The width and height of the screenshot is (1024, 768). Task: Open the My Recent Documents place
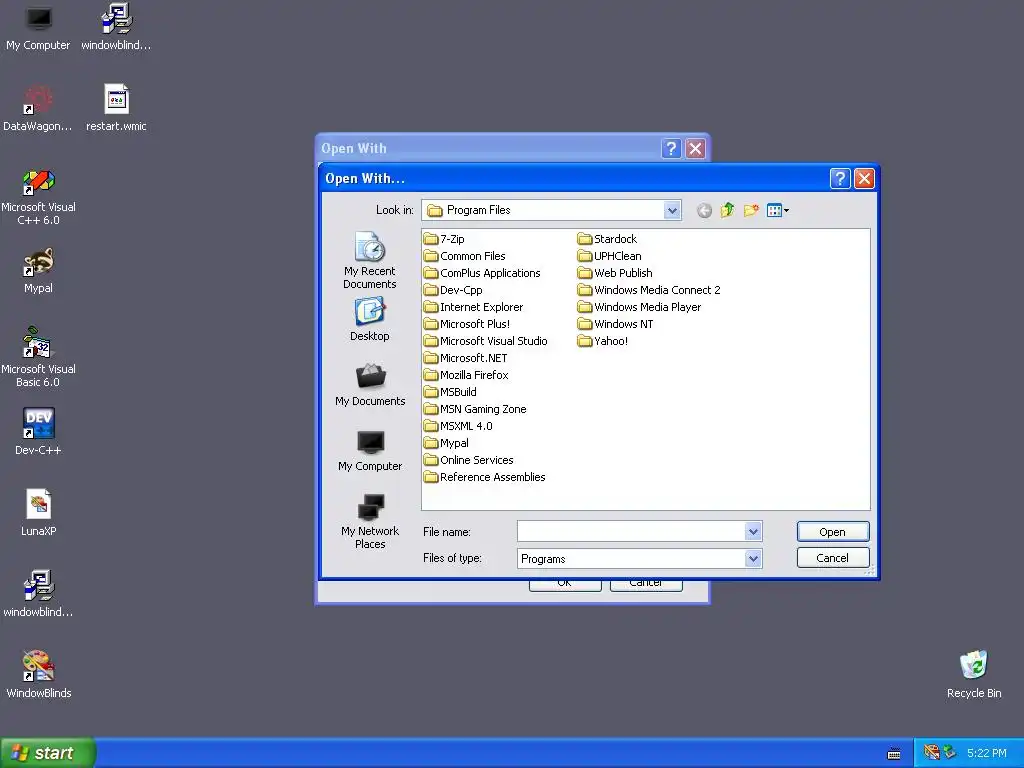click(x=370, y=260)
